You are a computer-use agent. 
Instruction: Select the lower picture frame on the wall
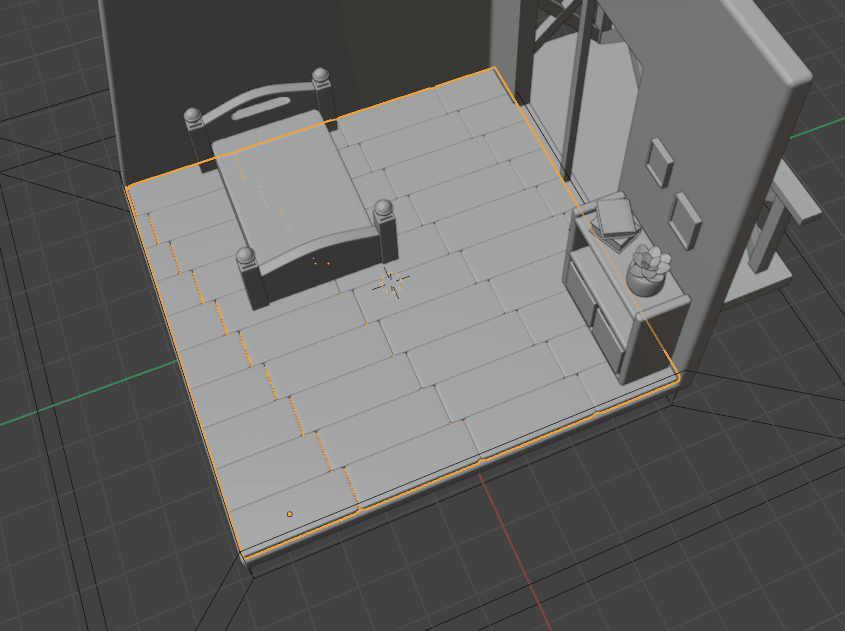click(684, 220)
